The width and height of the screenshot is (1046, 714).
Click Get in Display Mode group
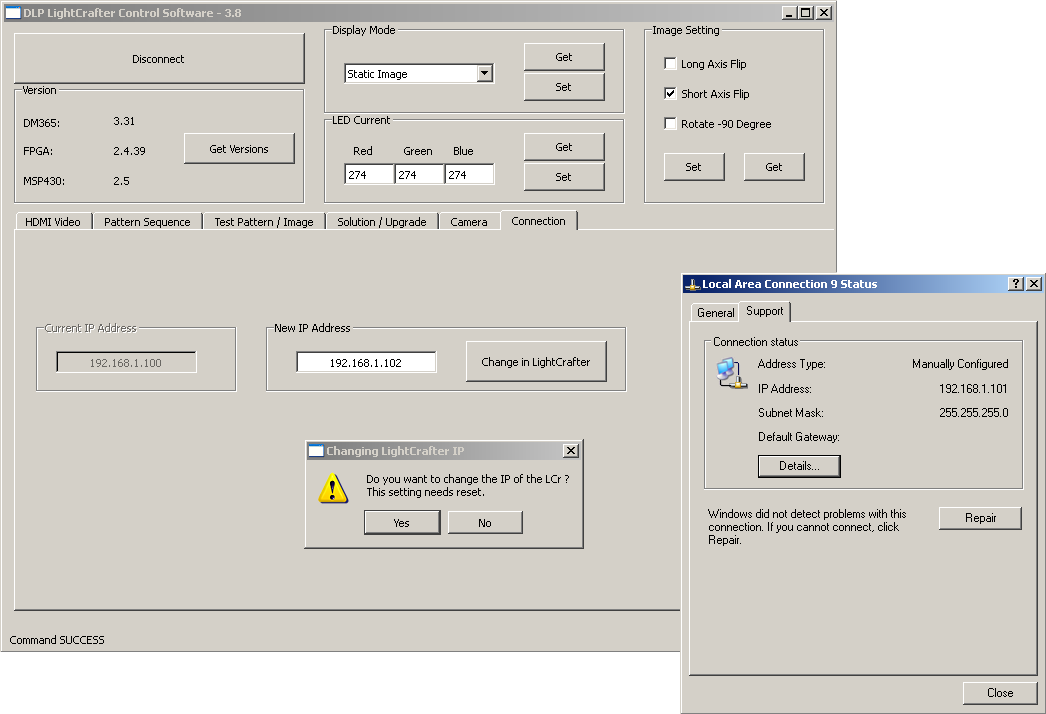(564, 57)
